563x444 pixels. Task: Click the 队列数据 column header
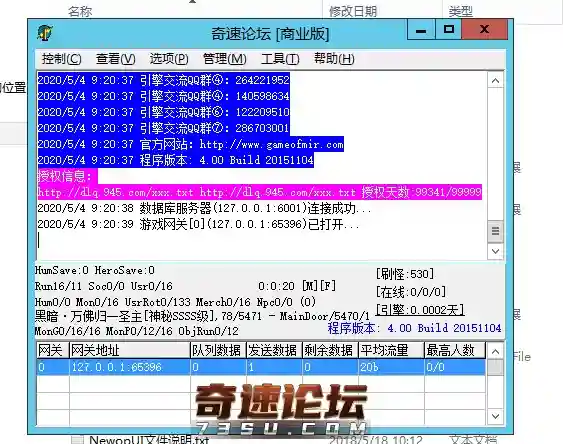(218, 350)
